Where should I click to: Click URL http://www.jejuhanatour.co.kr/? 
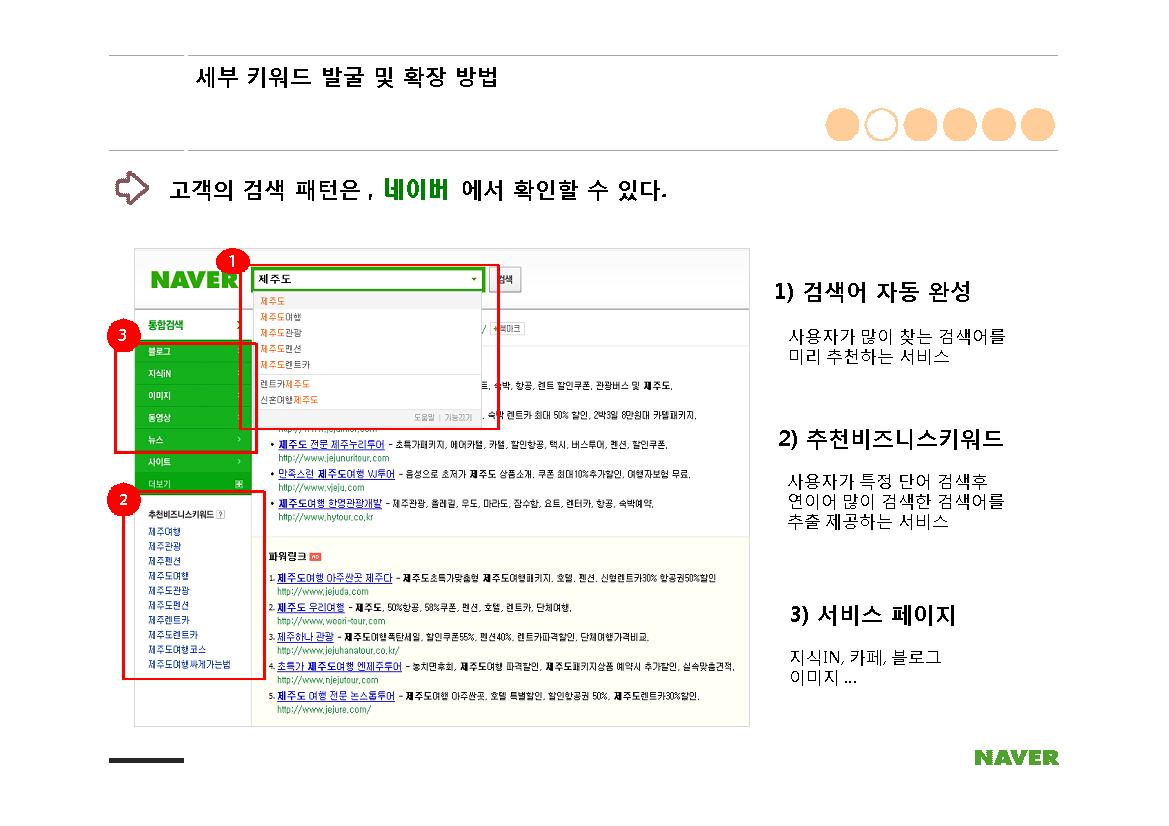click(x=338, y=651)
